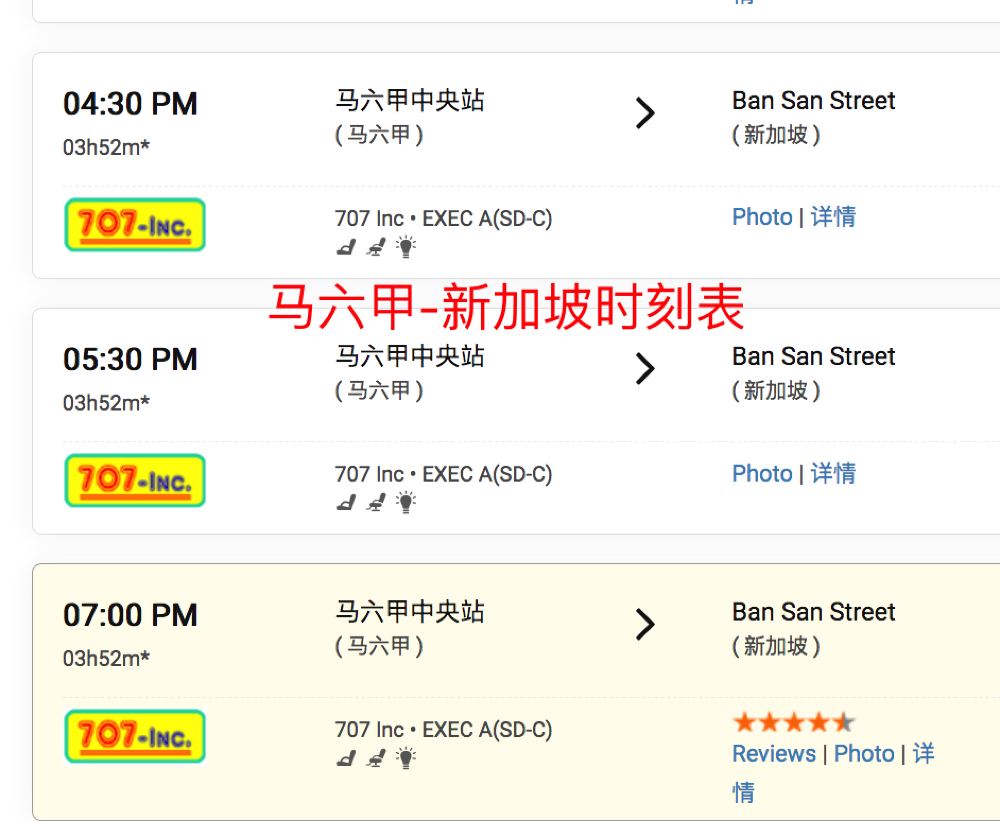Click the route arrow in 05:30 PM trip
Viewport: 1000px width, 821px height.
645,370
